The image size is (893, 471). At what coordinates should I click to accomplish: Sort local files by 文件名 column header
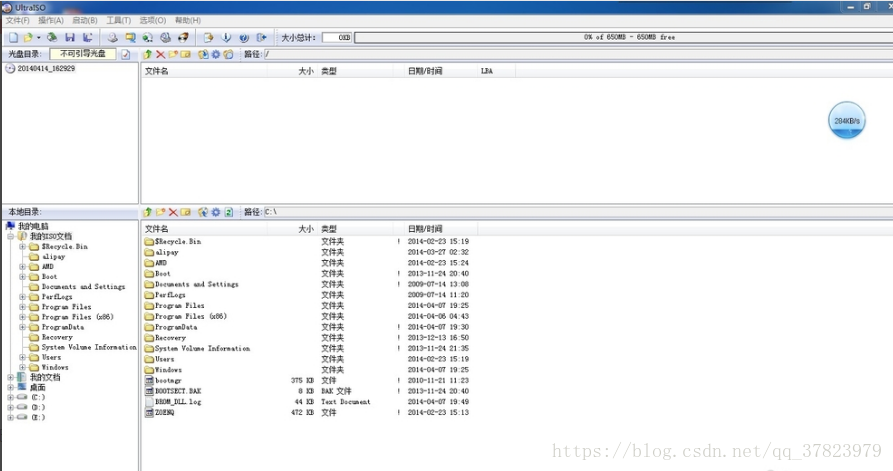[204, 229]
